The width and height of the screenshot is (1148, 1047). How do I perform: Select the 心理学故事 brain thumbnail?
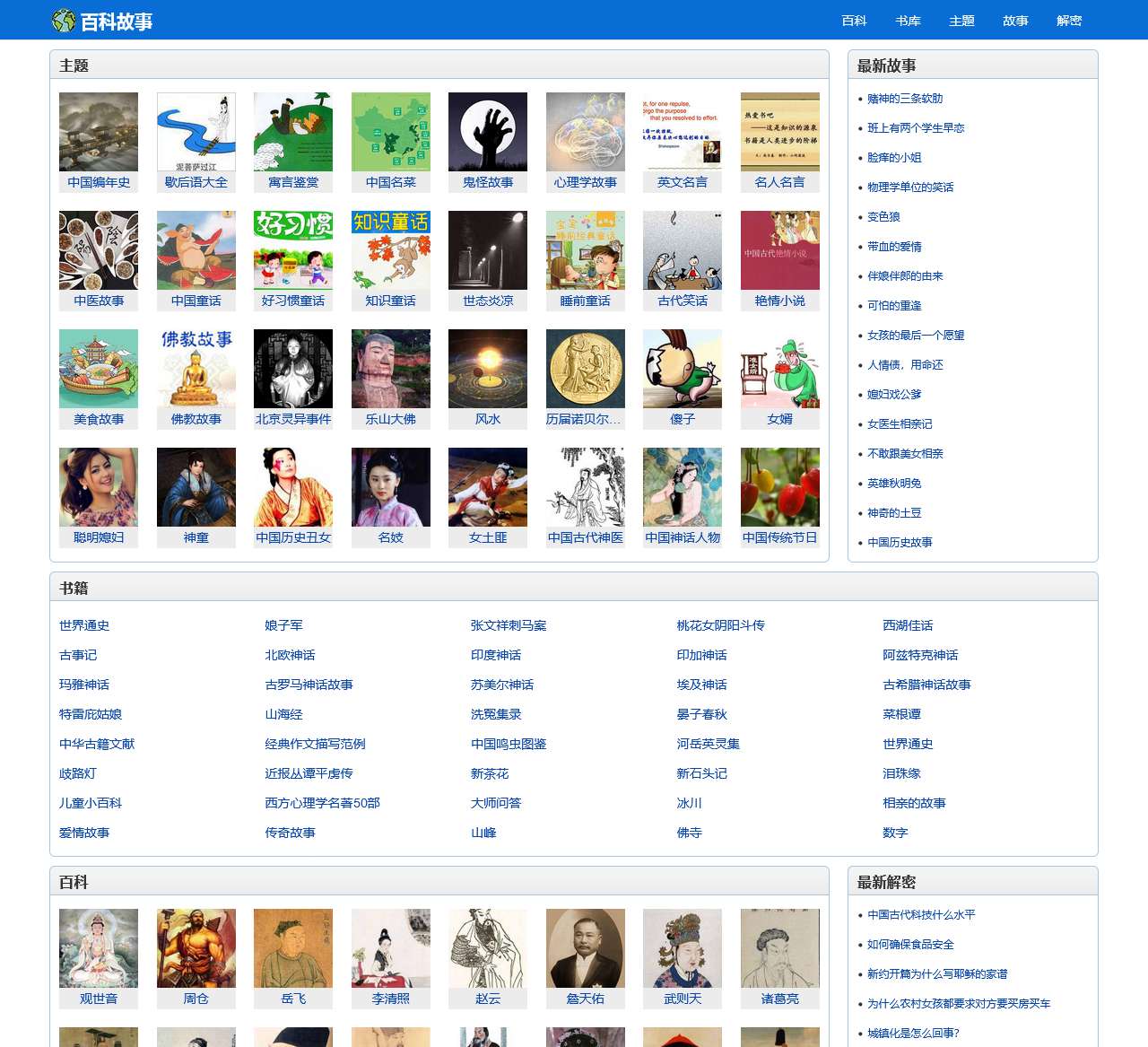click(586, 132)
